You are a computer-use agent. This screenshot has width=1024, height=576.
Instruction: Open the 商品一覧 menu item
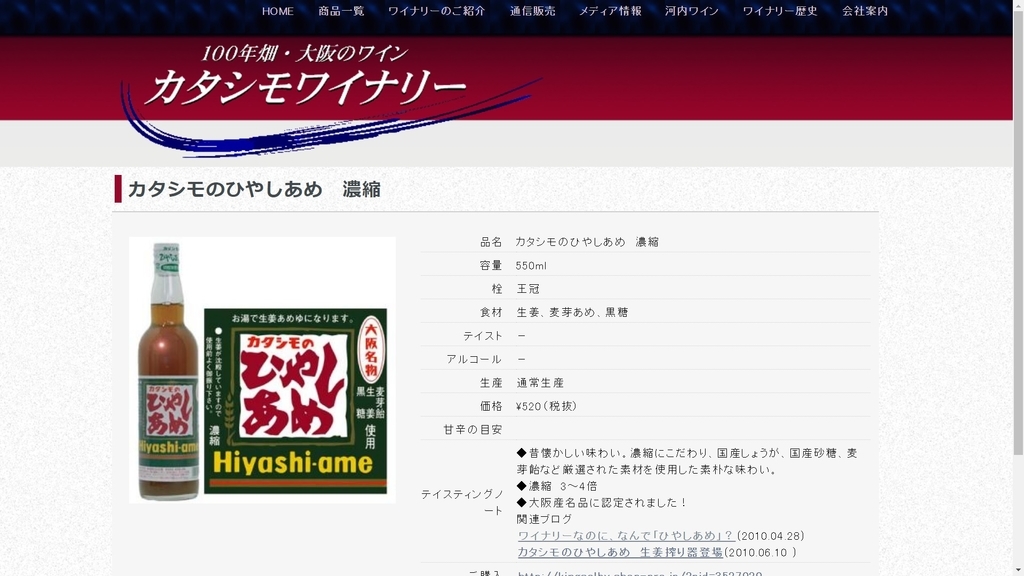click(341, 11)
